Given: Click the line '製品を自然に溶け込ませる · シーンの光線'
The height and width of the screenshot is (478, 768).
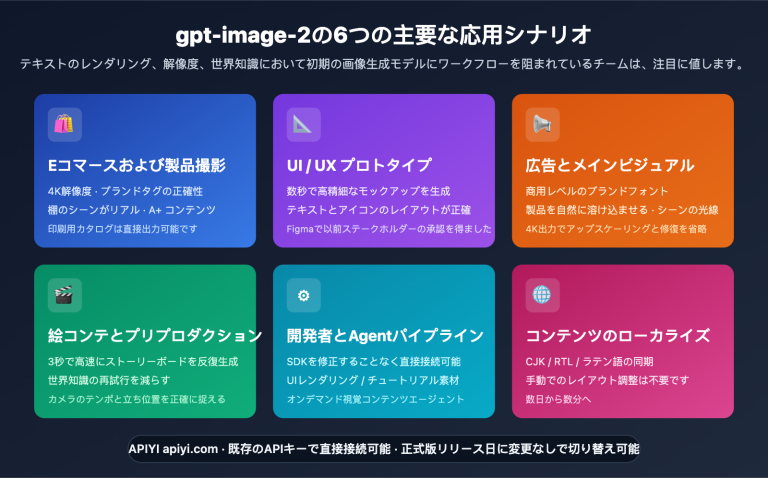Looking at the screenshot, I should coord(622,210).
